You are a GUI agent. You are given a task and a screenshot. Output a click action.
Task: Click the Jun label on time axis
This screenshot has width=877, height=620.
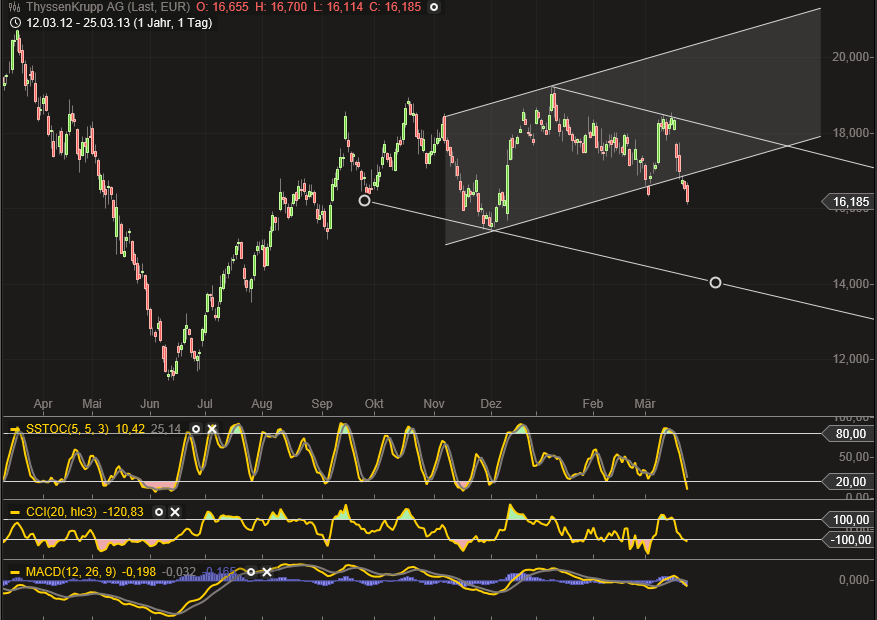pyautogui.click(x=150, y=404)
